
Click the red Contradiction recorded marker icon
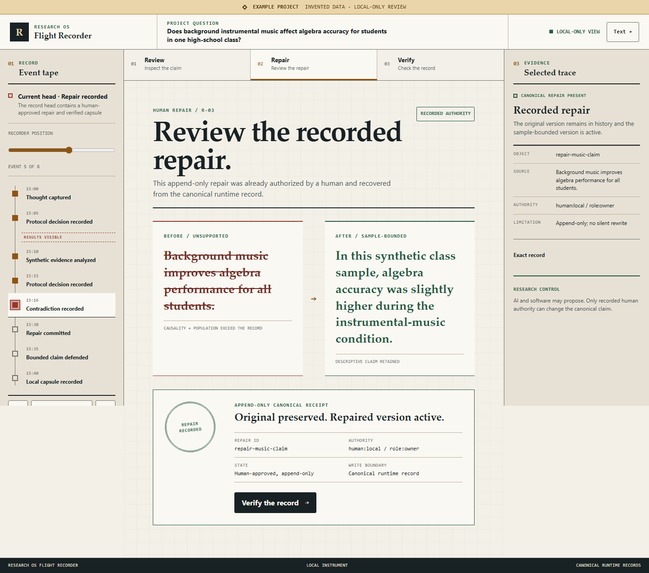15,305
